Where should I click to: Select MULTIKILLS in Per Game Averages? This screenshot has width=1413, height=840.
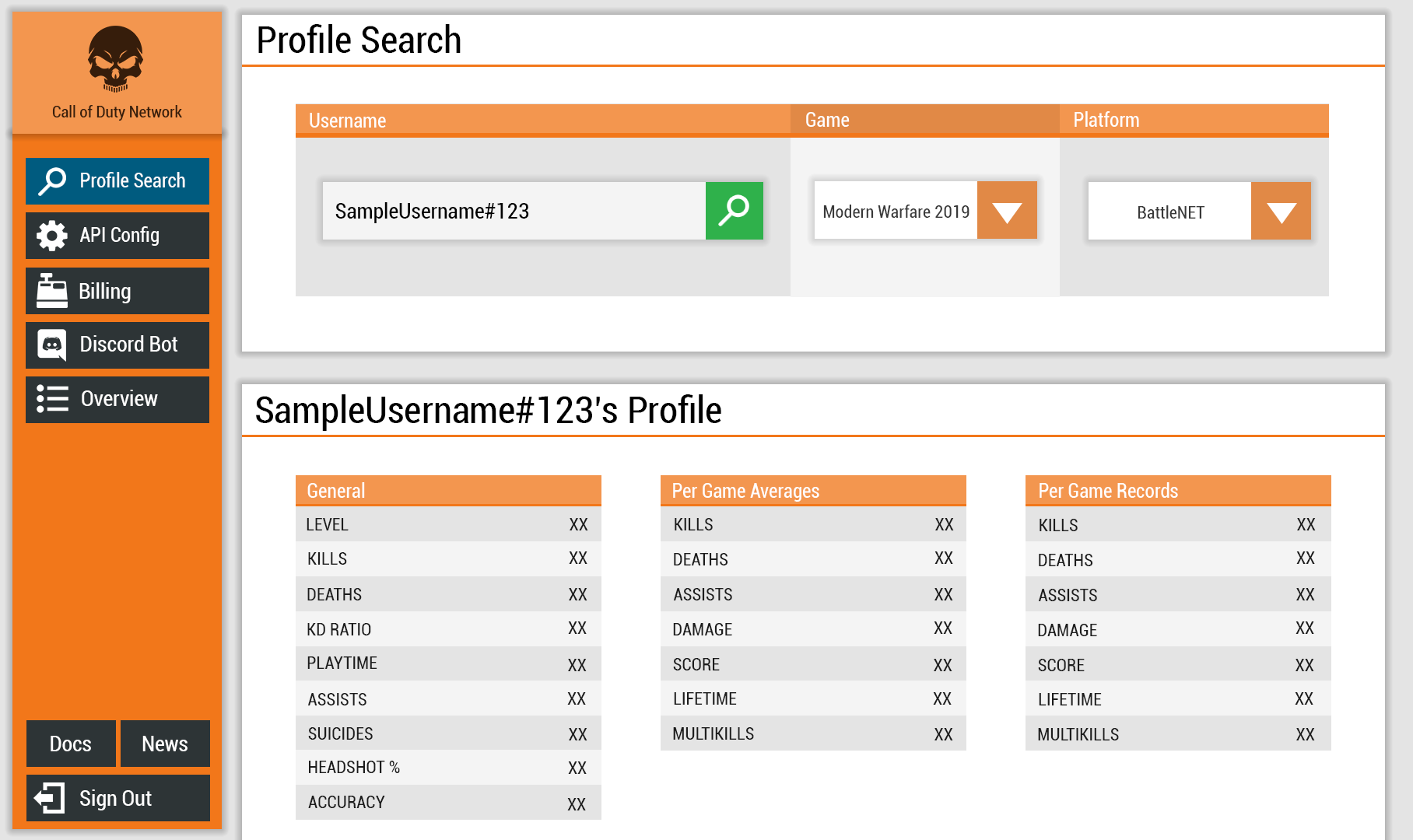[x=813, y=733]
